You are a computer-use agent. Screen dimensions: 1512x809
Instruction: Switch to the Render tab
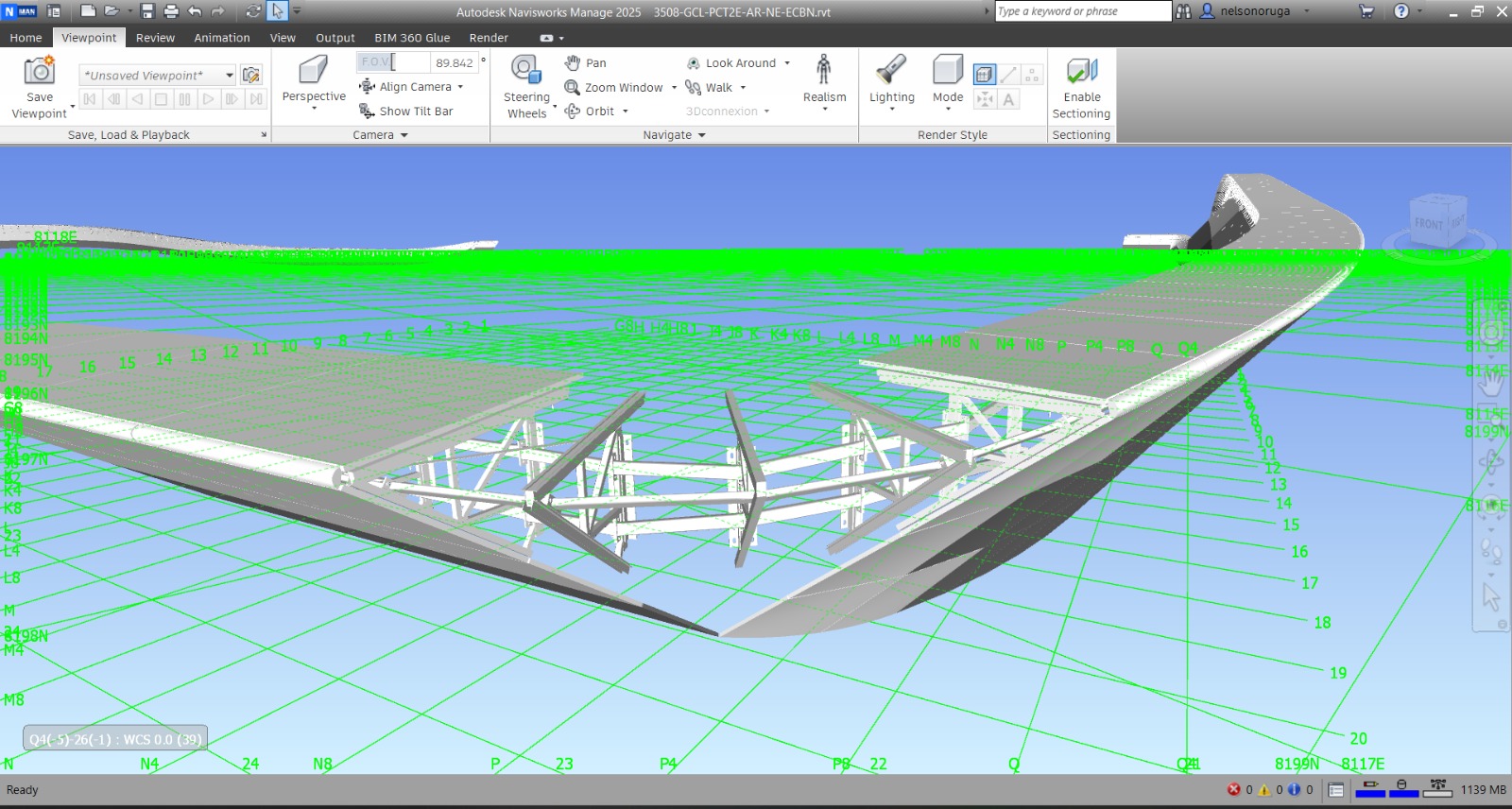489,38
